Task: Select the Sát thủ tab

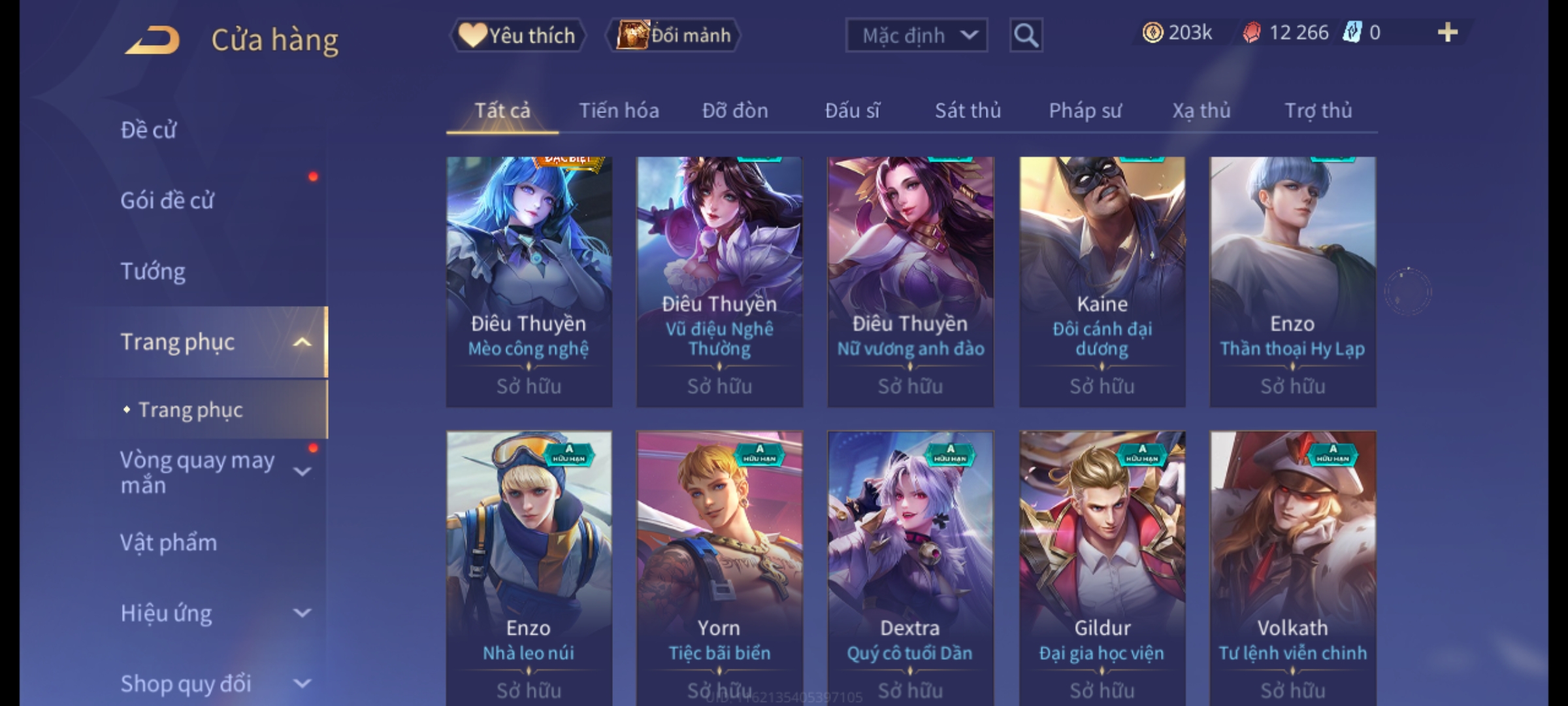Action: tap(968, 110)
